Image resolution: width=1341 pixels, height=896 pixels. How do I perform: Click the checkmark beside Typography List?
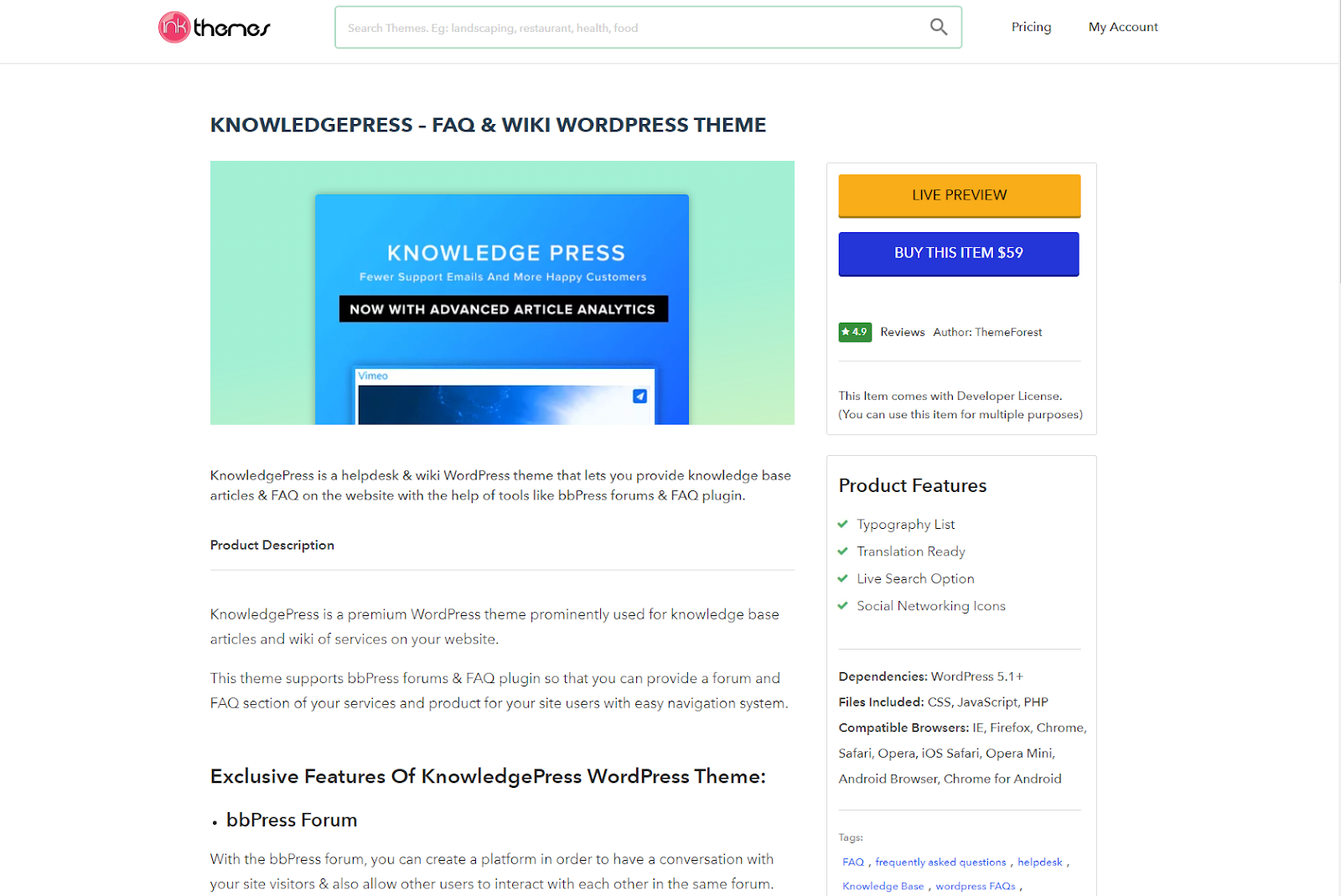[843, 524]
